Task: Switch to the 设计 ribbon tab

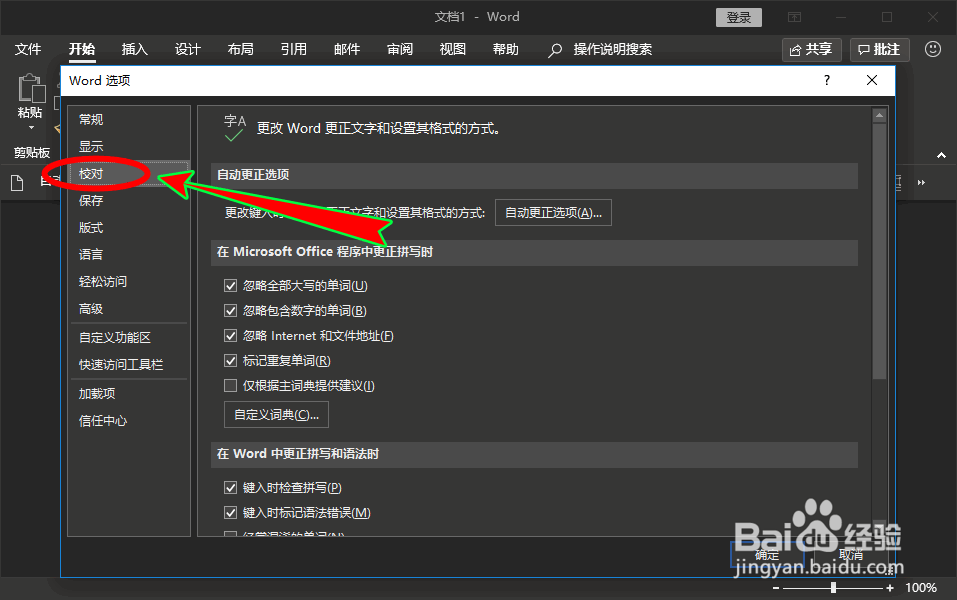Action: click(x=187, y=49)
